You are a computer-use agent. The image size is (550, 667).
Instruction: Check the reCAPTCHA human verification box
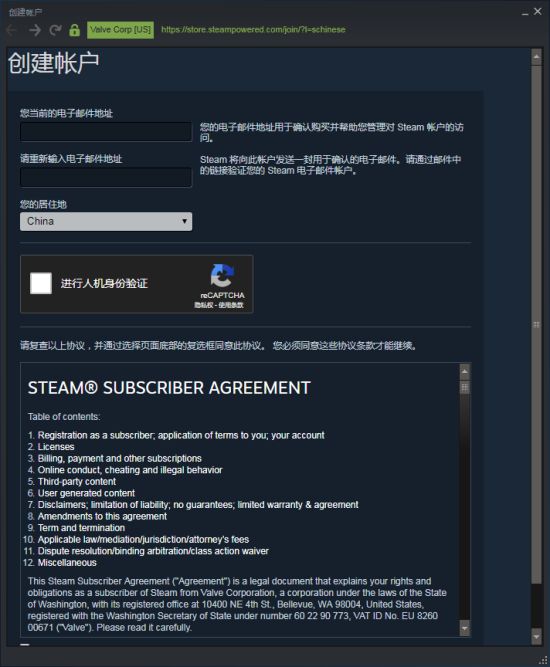click(41, 283)
